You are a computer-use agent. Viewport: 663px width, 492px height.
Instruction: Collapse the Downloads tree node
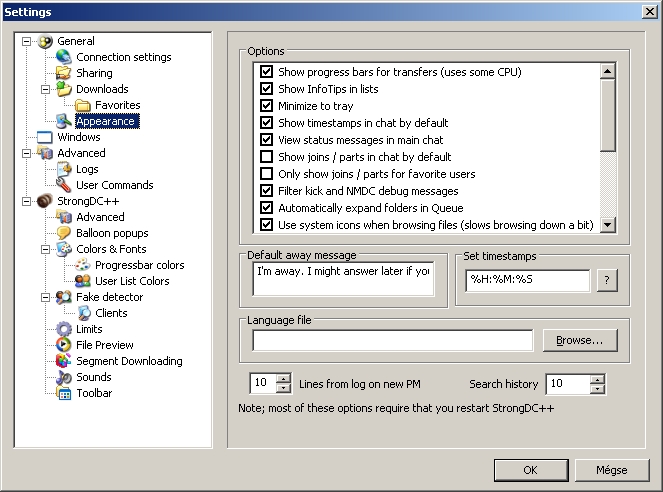click(45, 89)
